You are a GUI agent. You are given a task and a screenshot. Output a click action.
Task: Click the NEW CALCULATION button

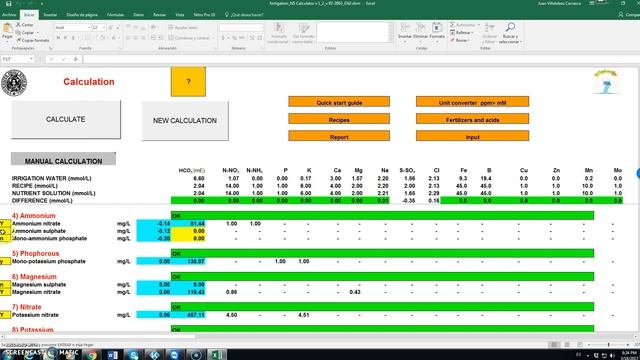(x=185, y=121)
